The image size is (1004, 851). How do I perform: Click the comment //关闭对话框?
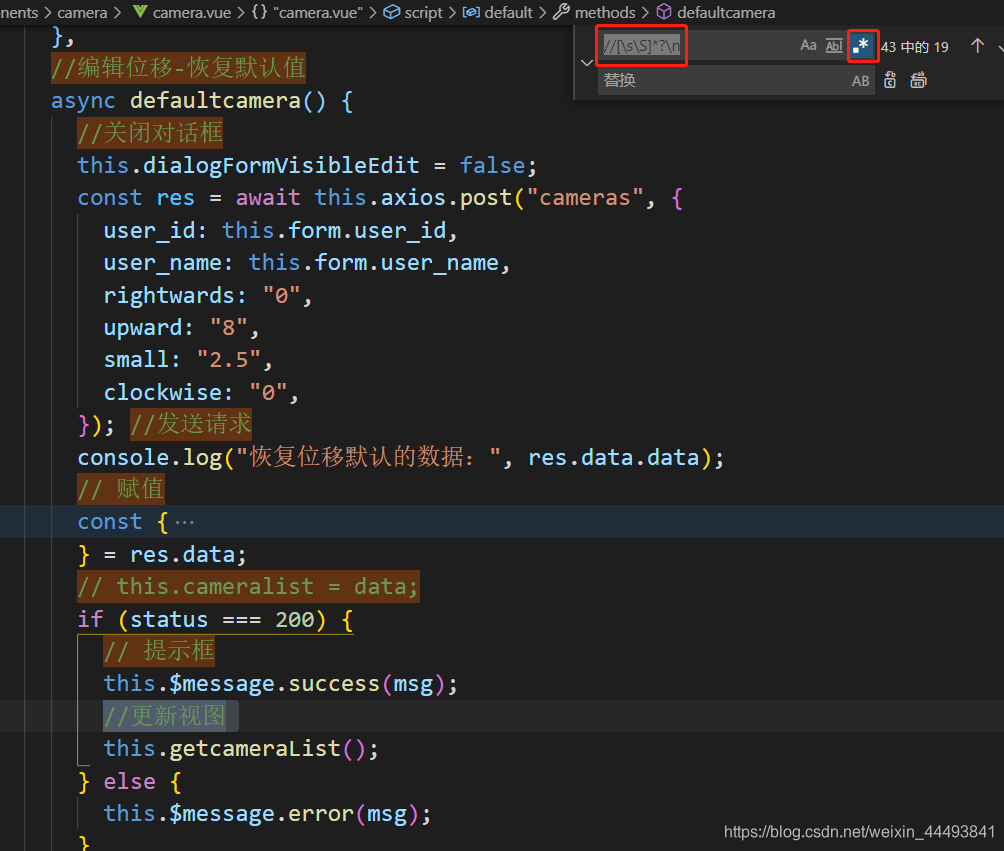click(x=150, y=133)
